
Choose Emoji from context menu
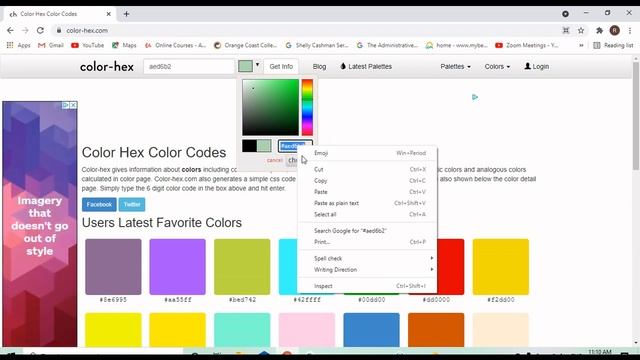point(367,153)
